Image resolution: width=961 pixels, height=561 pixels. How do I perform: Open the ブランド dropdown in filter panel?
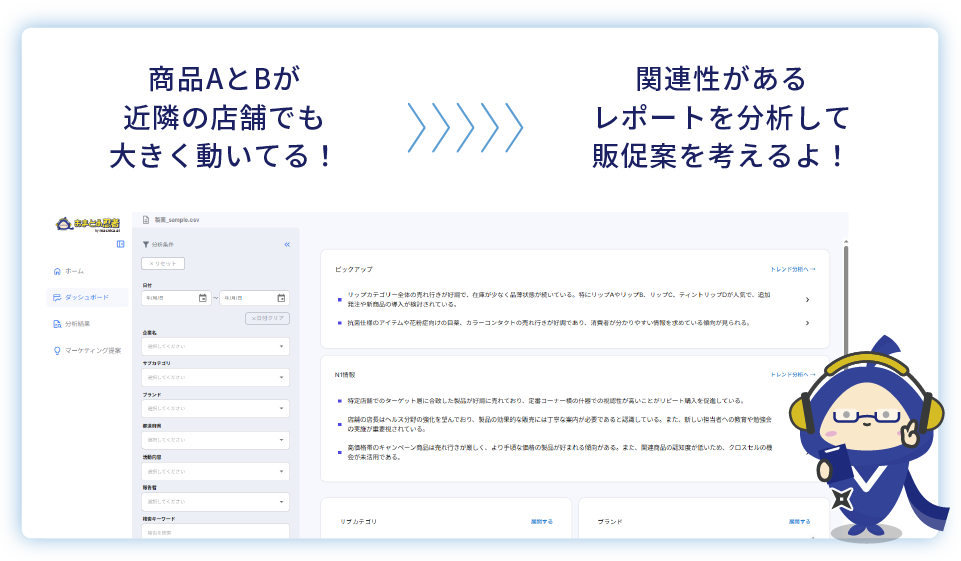tap(215, 408)
